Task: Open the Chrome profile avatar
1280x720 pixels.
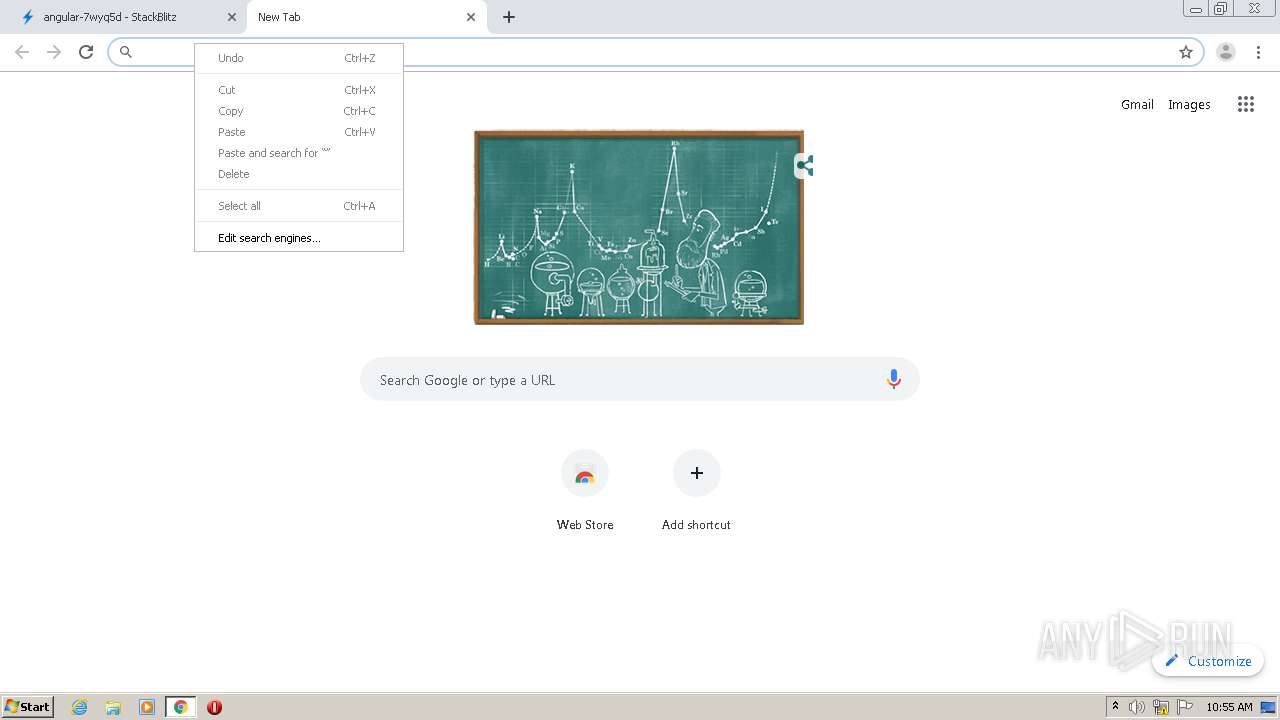Action: [1226, 52]
